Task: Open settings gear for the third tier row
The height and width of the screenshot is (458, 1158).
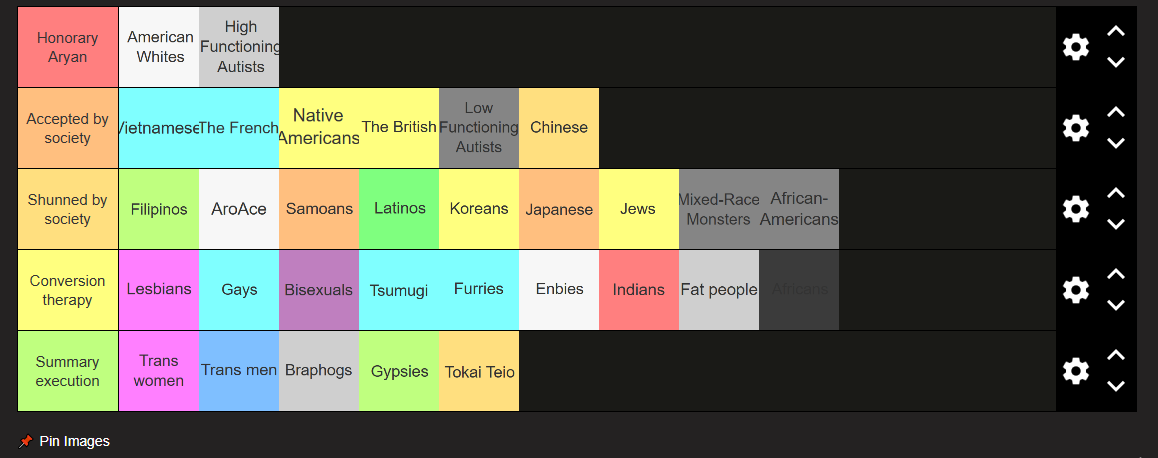Action: click(x=1075, y=209)
